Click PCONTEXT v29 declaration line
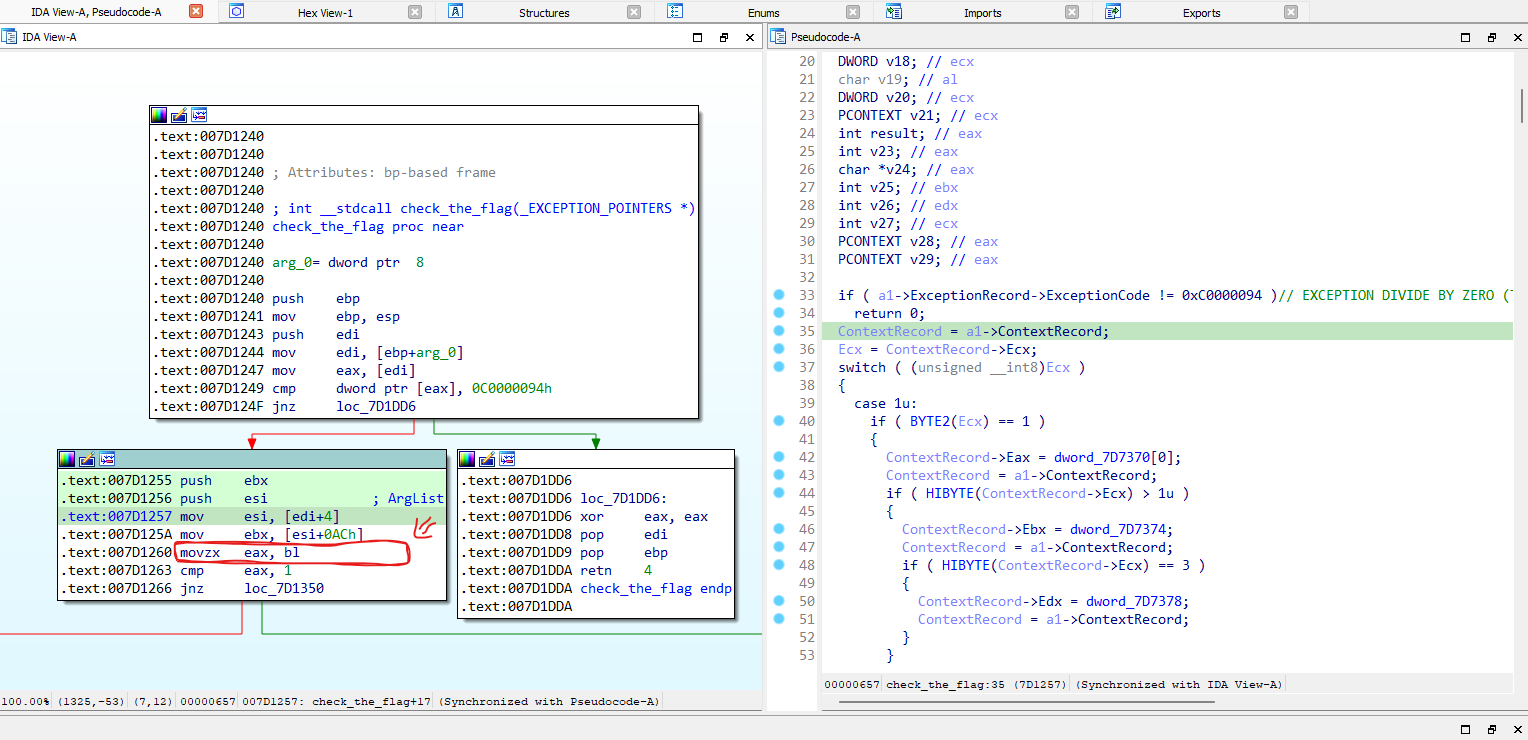1528x740 pixels. tap(918, 259)
